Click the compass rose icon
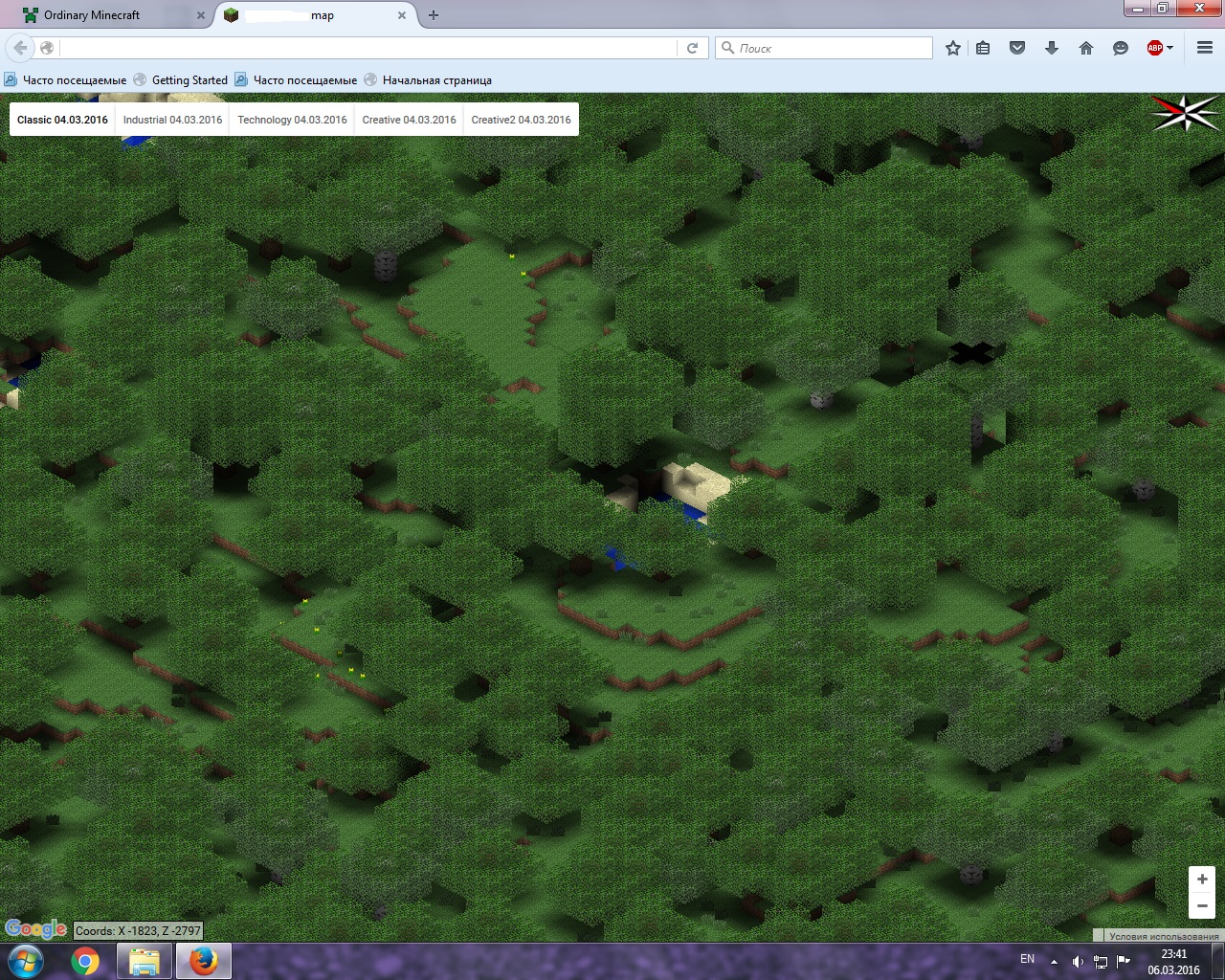 coord(1186,114)
